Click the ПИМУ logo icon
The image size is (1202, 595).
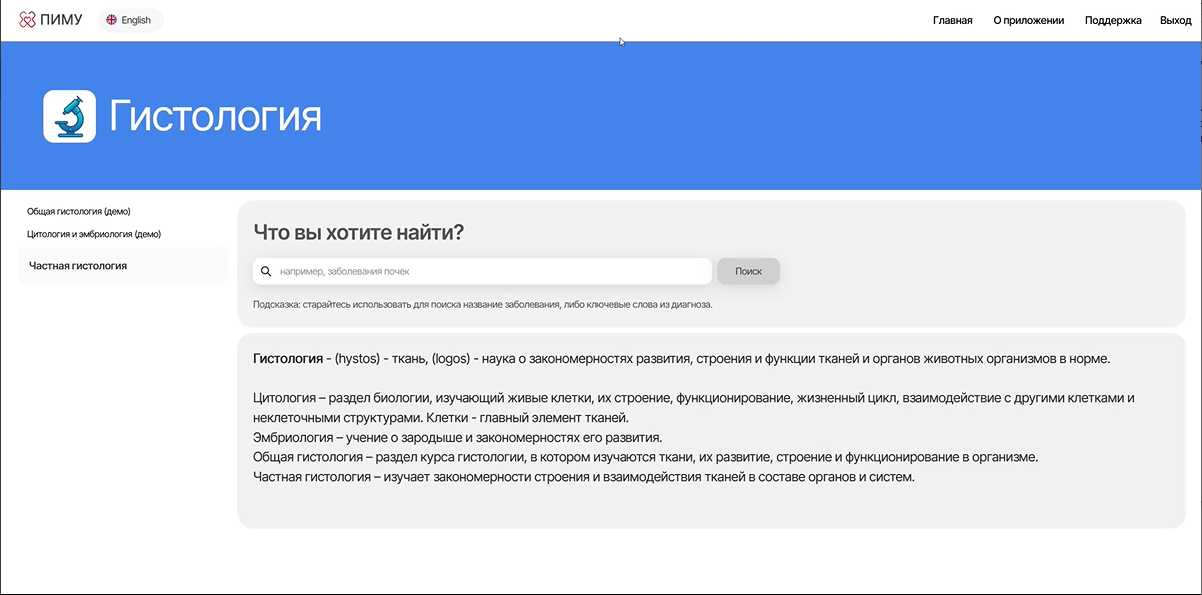pyautogui.click(x=28, y=20)
